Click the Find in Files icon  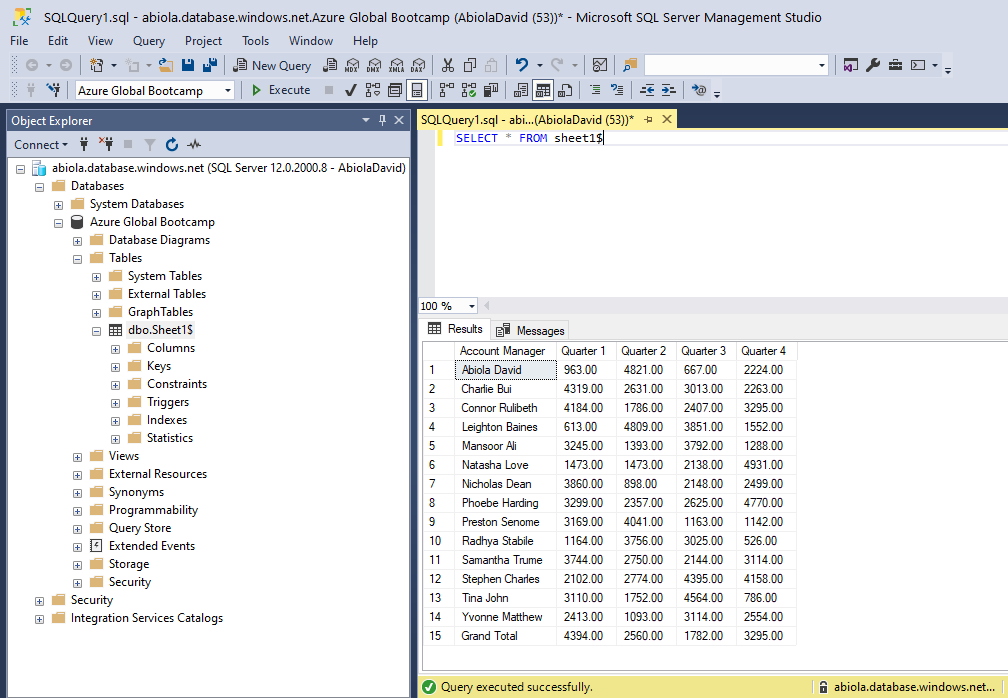coord(629,65)
